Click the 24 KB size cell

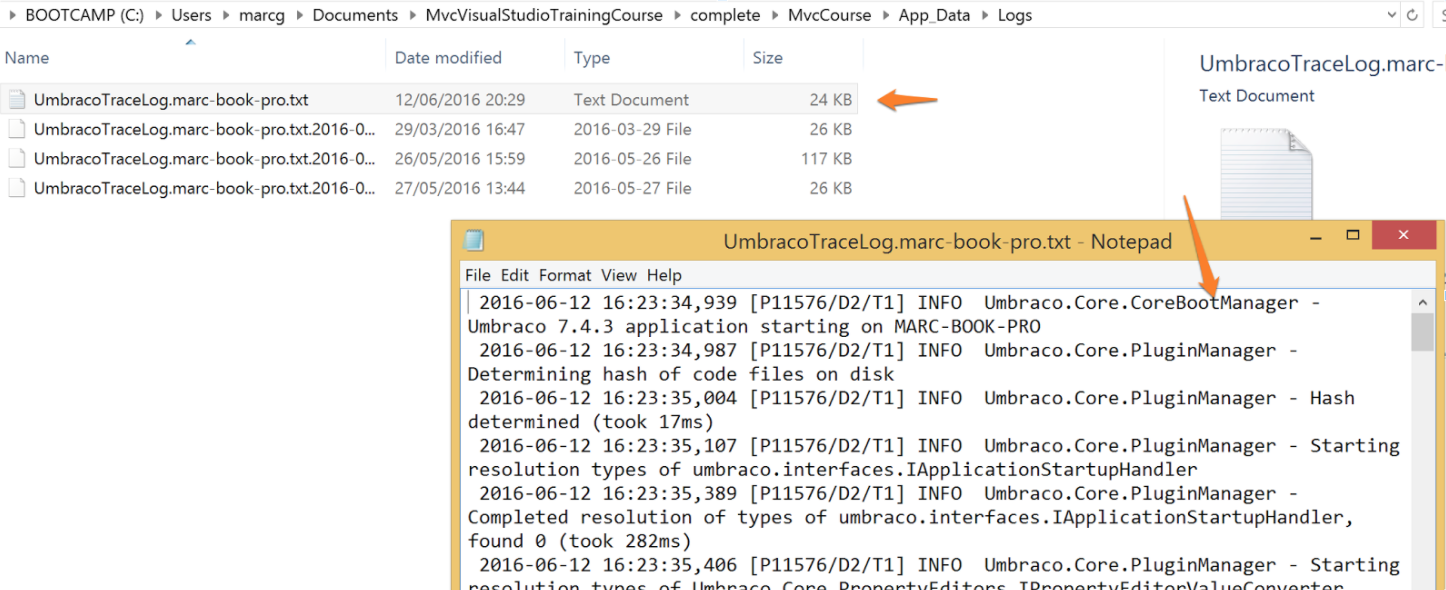click(x=831, y=100)
